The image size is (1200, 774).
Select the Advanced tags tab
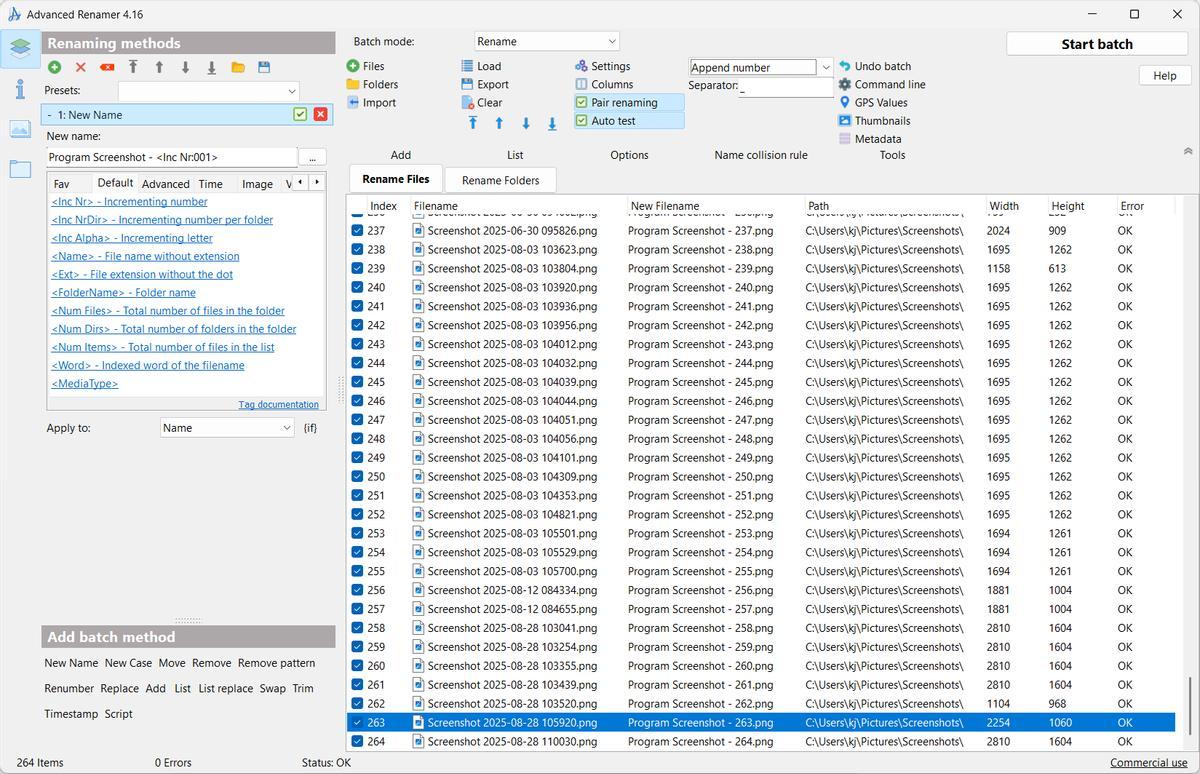tap(165, 184)
